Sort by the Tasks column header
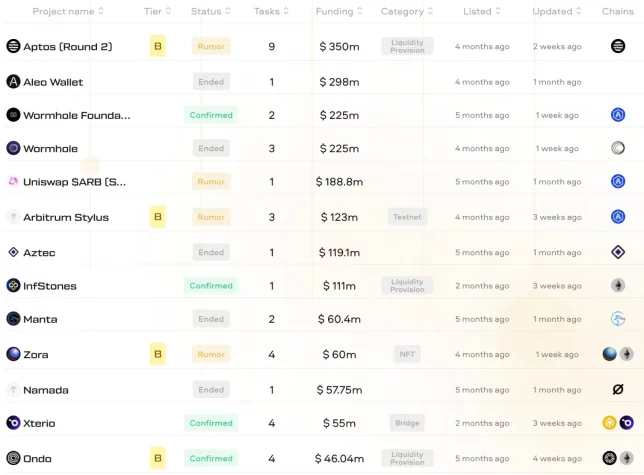The image size is (644, 475). (271, 12)
